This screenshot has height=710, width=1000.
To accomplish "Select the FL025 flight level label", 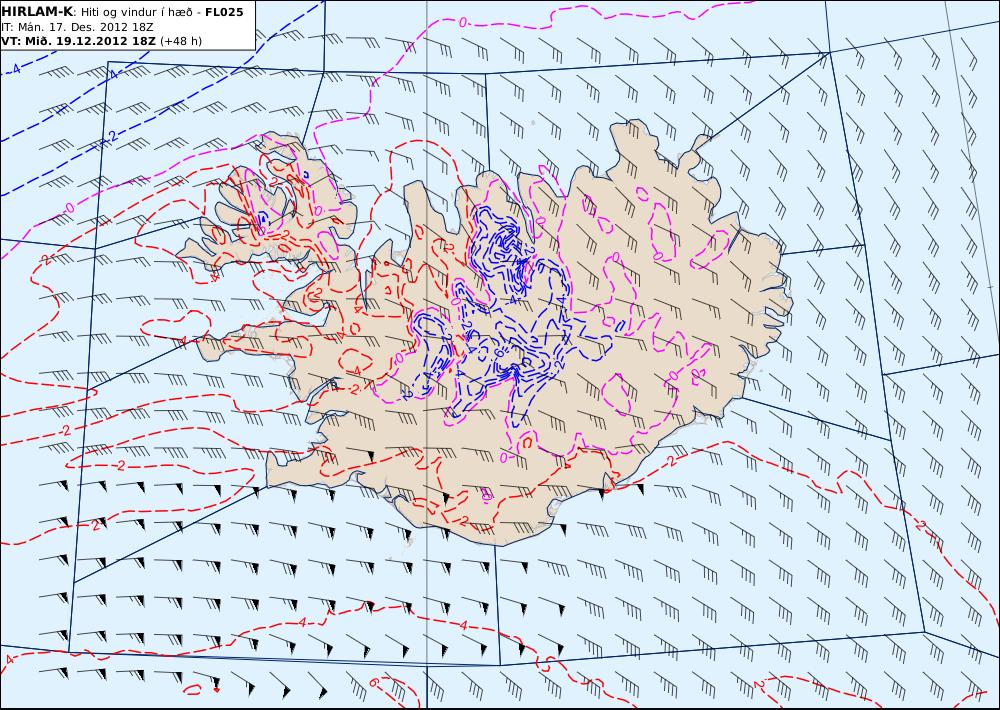I will tap(224, 12).
